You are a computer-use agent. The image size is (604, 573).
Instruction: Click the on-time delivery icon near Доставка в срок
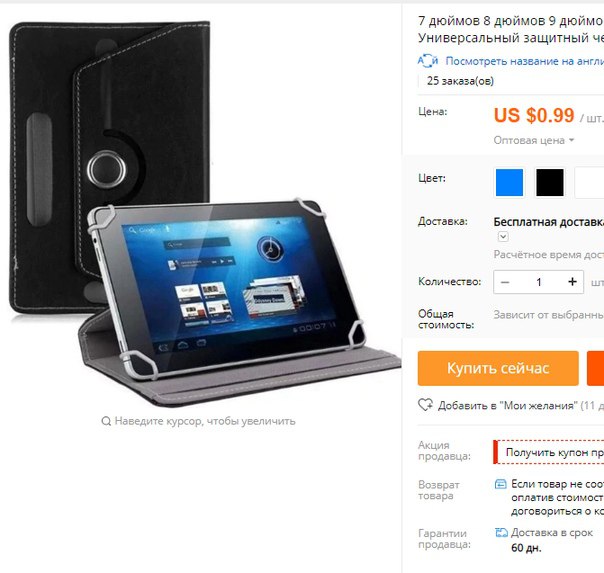[x=501, y=533]
